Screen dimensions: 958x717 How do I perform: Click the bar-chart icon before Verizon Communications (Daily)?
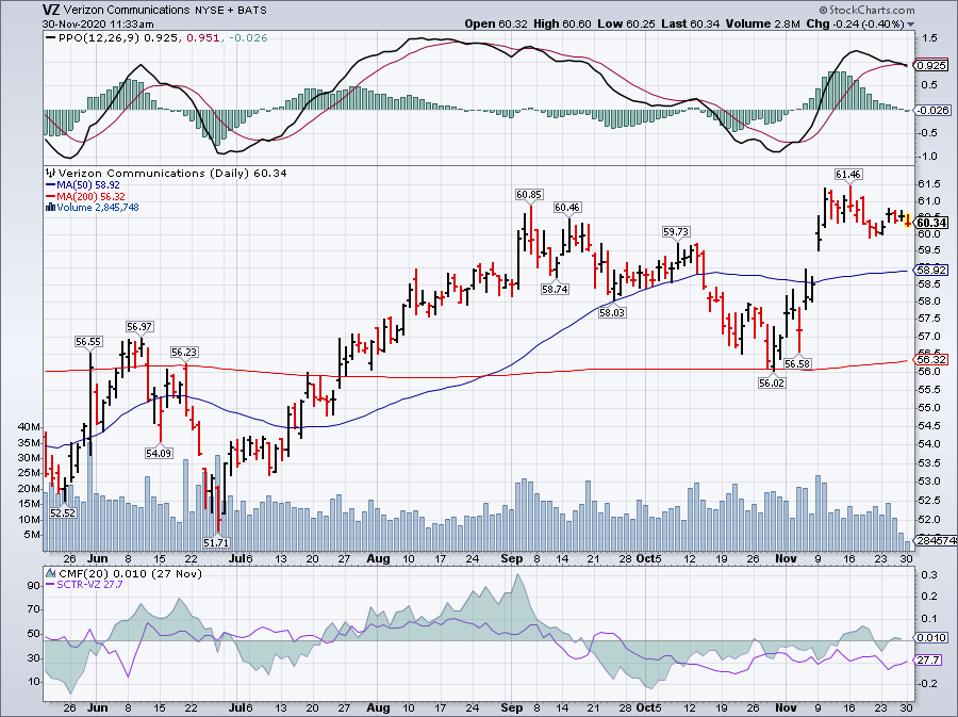(x=51, y=173)
